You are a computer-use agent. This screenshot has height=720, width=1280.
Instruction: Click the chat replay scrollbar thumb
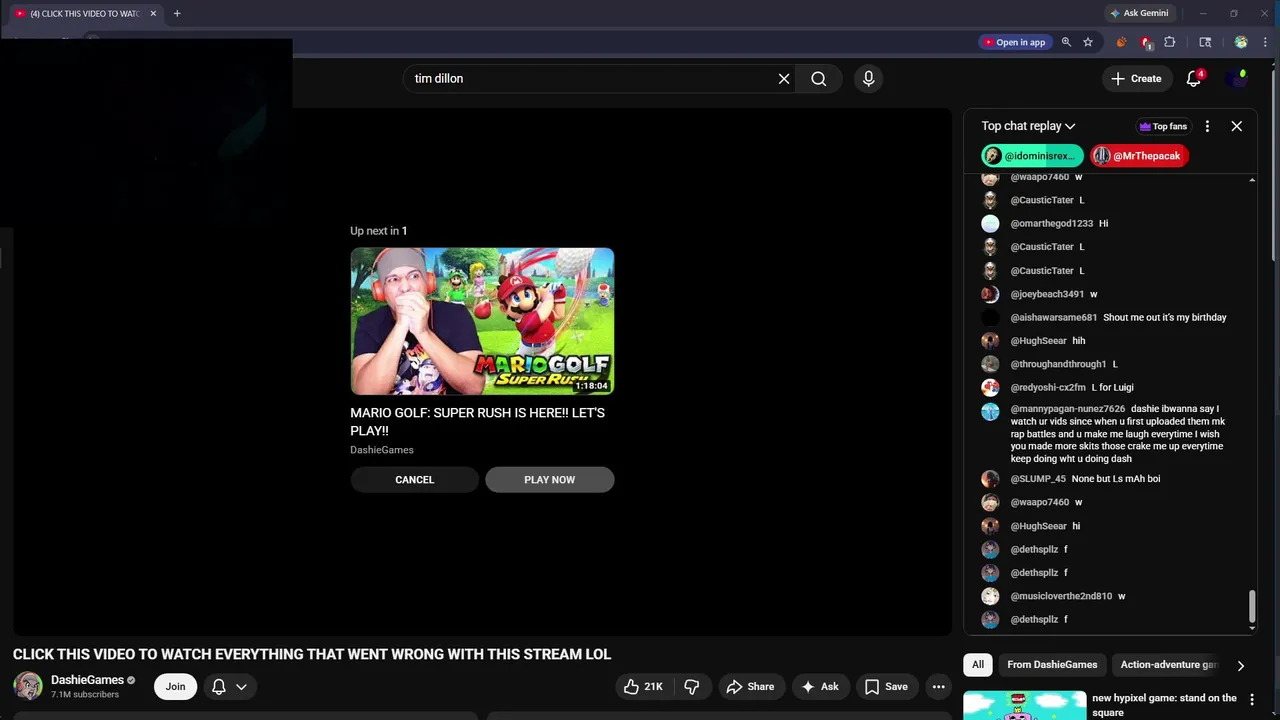(1252, 605)
